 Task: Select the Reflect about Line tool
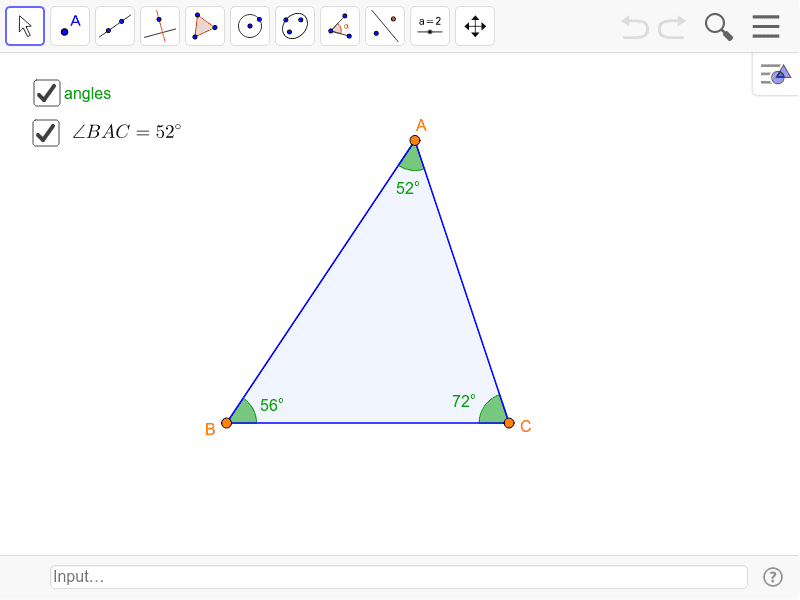[385, 26]
